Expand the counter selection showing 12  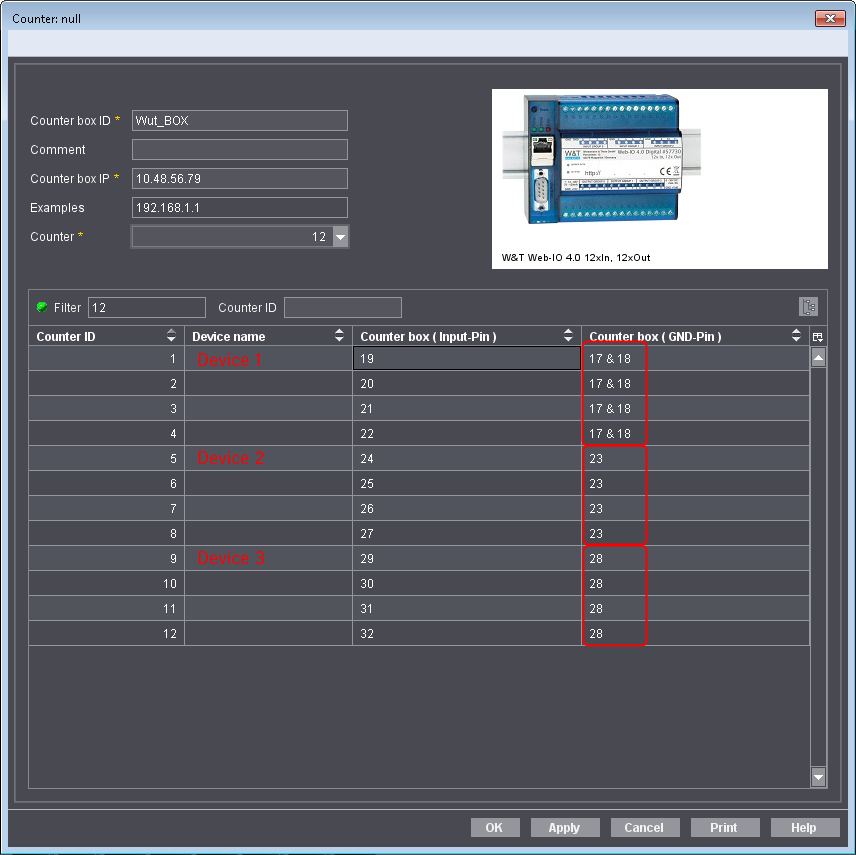(341, 237)
